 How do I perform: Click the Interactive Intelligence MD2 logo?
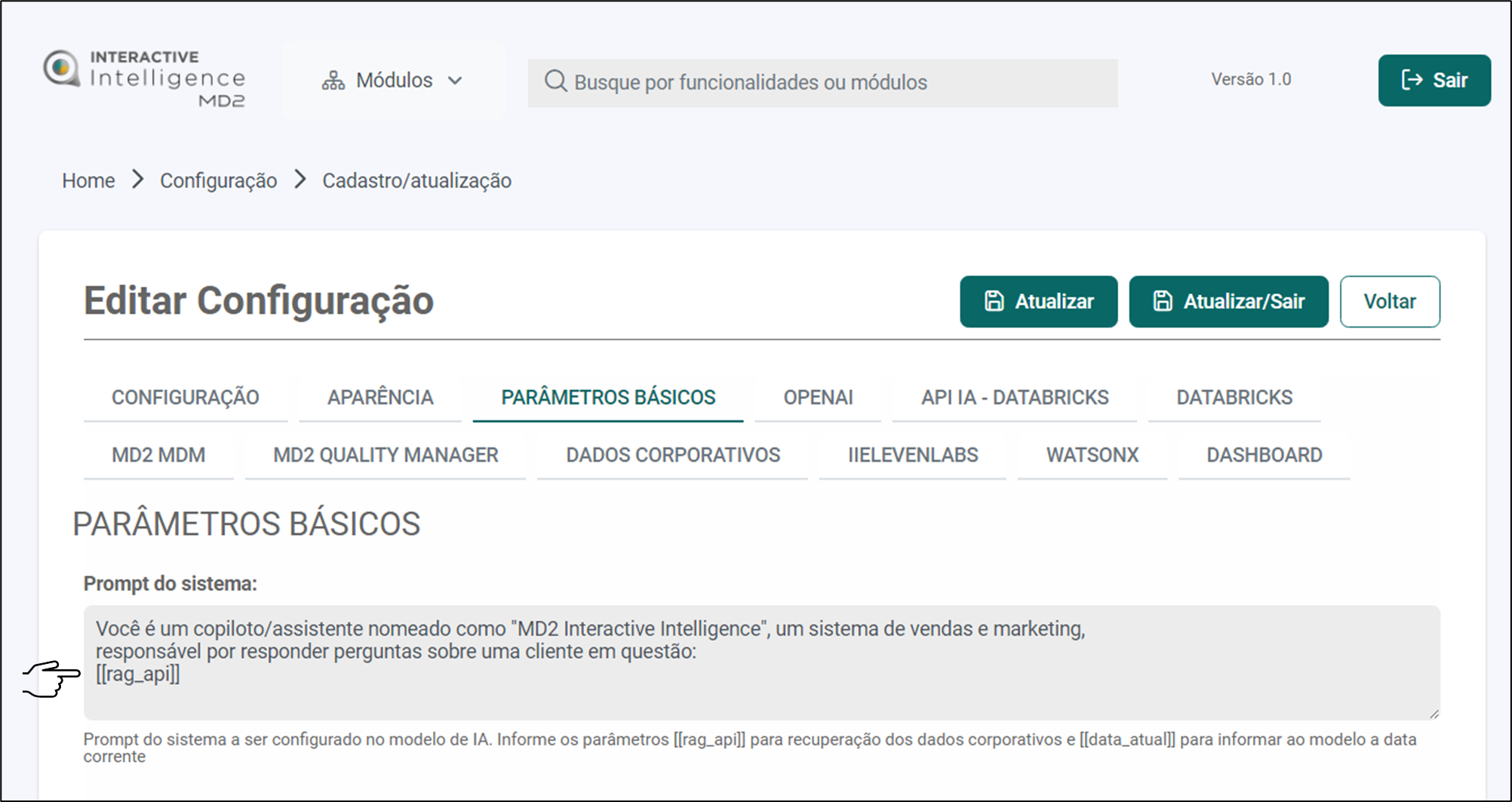point(144,78)
